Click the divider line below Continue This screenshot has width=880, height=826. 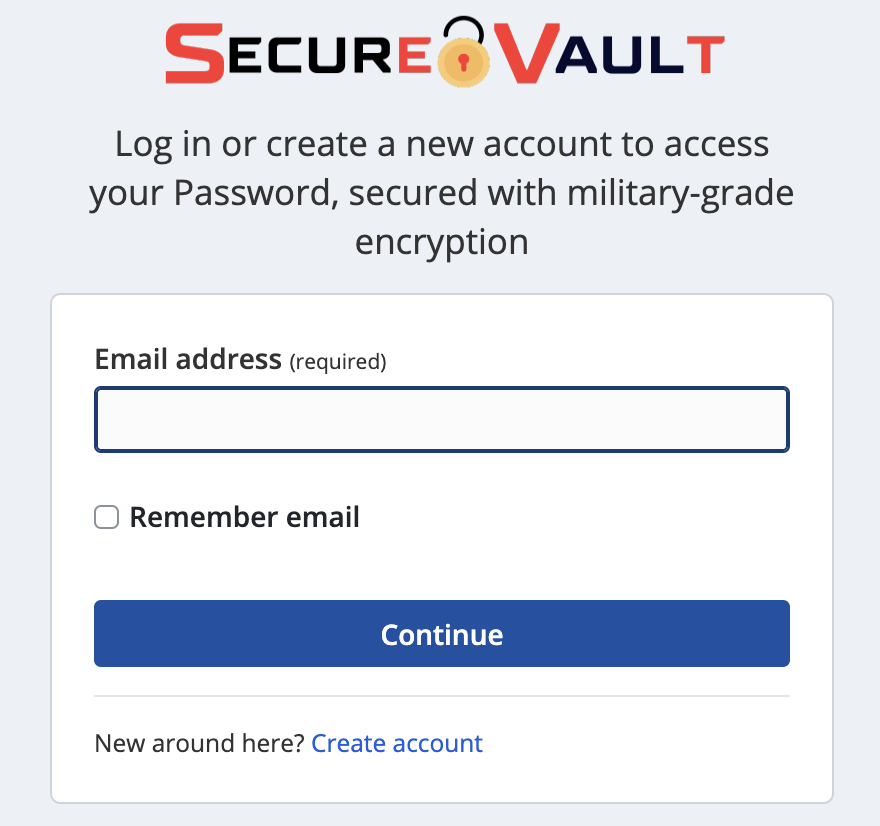click(x=442, y=696)
